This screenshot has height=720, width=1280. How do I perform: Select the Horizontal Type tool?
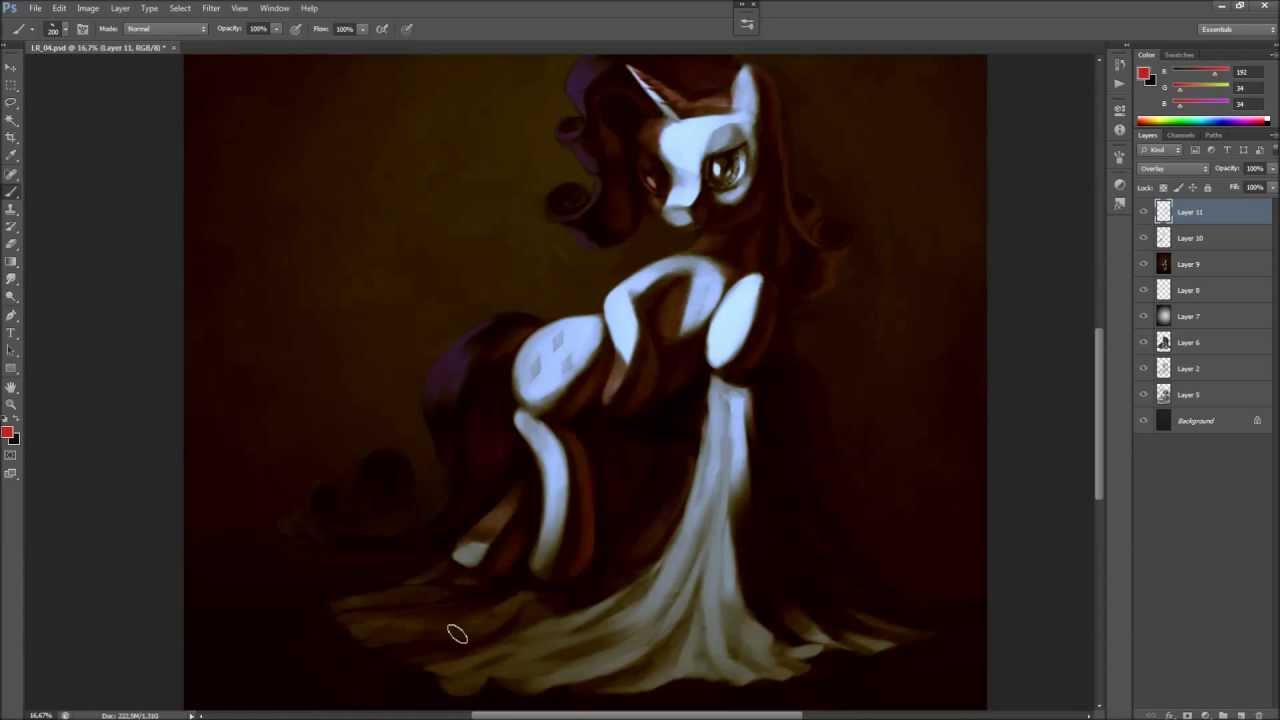(x=11, y=332)
